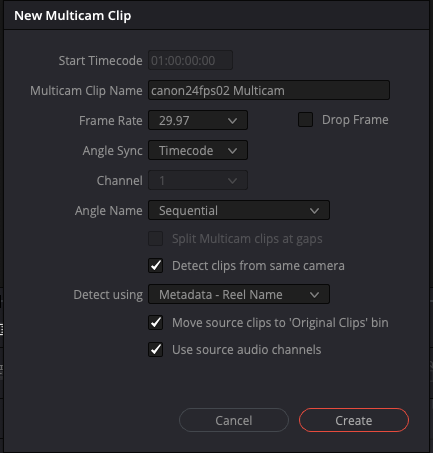Open the Angle Sync dropdown set to Timecode

click(x=198, y=150)
